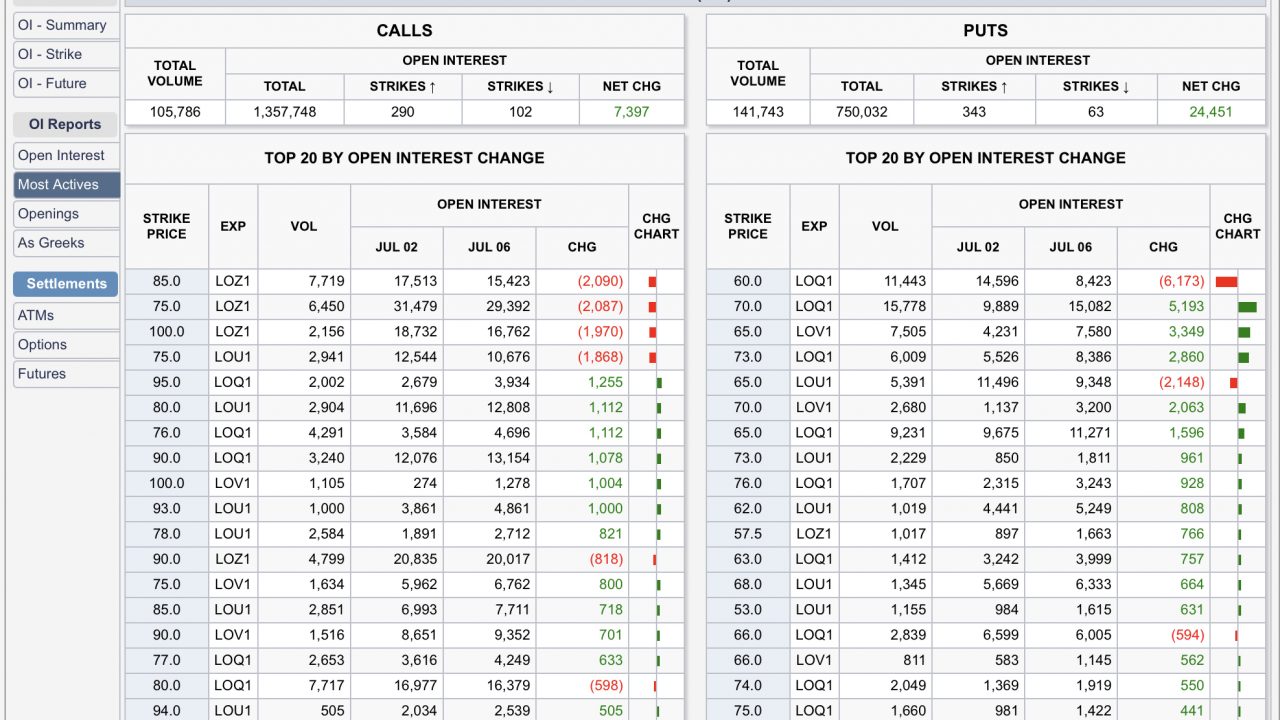Open ATMs under Settlements
Screen dimensions: 1280x720
(x=36, y=315)
